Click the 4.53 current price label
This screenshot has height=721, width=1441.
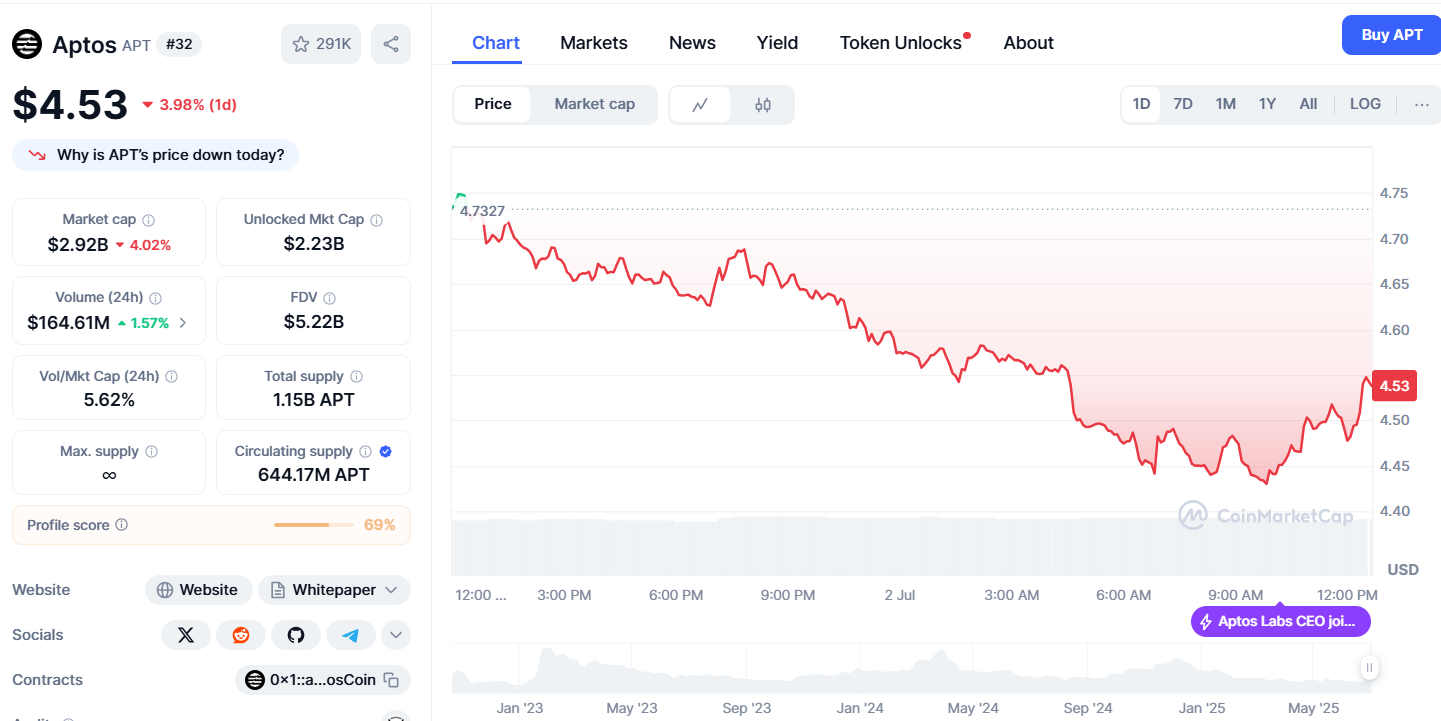pyautogui.click(x=1394, y=386)
